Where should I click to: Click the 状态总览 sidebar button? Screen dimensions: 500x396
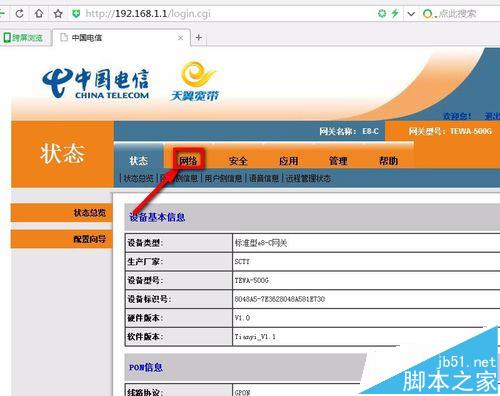coord(61,213)
